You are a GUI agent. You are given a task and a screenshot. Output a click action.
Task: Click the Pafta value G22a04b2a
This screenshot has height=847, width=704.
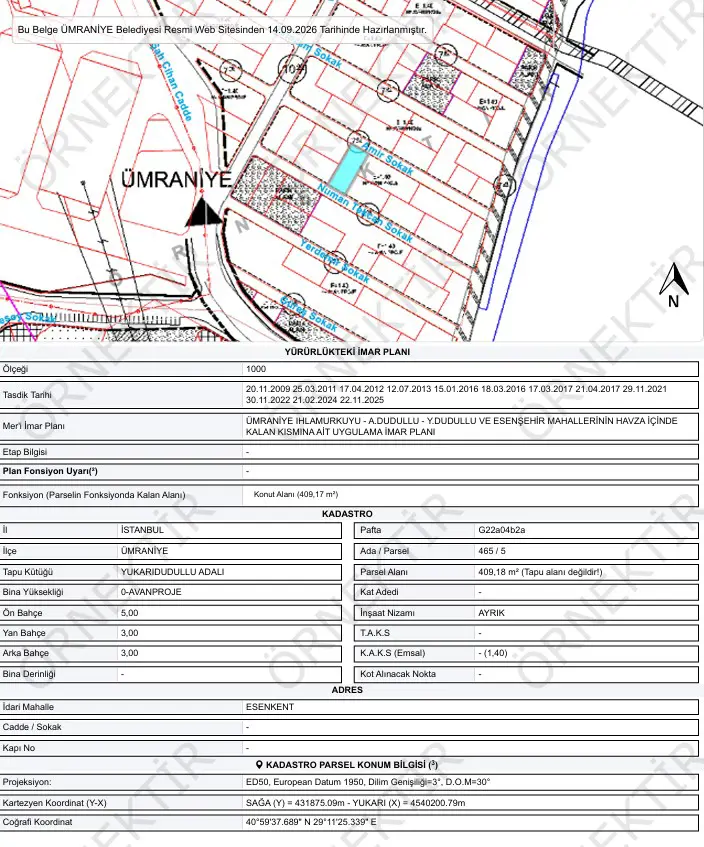(501, 530)
